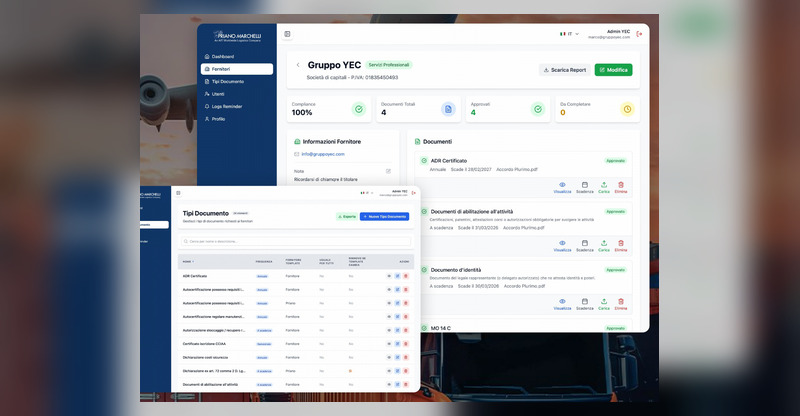Click the green Modifica button
Image resolution: width=800 pixels, height=416 pixels.
pyautogui.click(x=613, y=70)
